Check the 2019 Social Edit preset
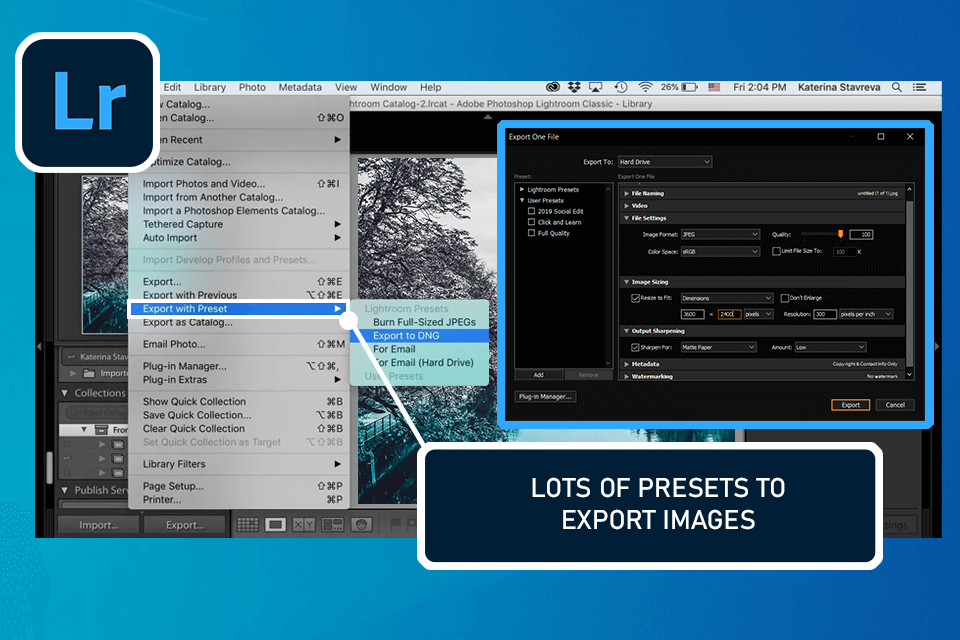This screenshot has width=960, height=640. coord(531,211)
